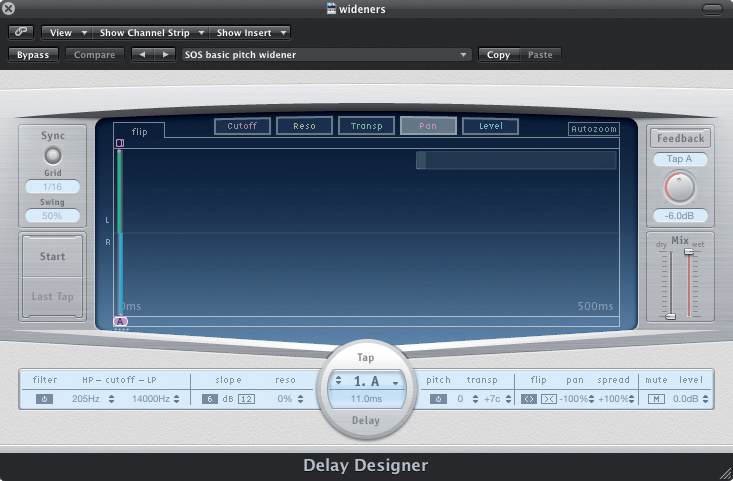Select tap A marker in the identification bar
733x481 pixels.
point(120,322)
